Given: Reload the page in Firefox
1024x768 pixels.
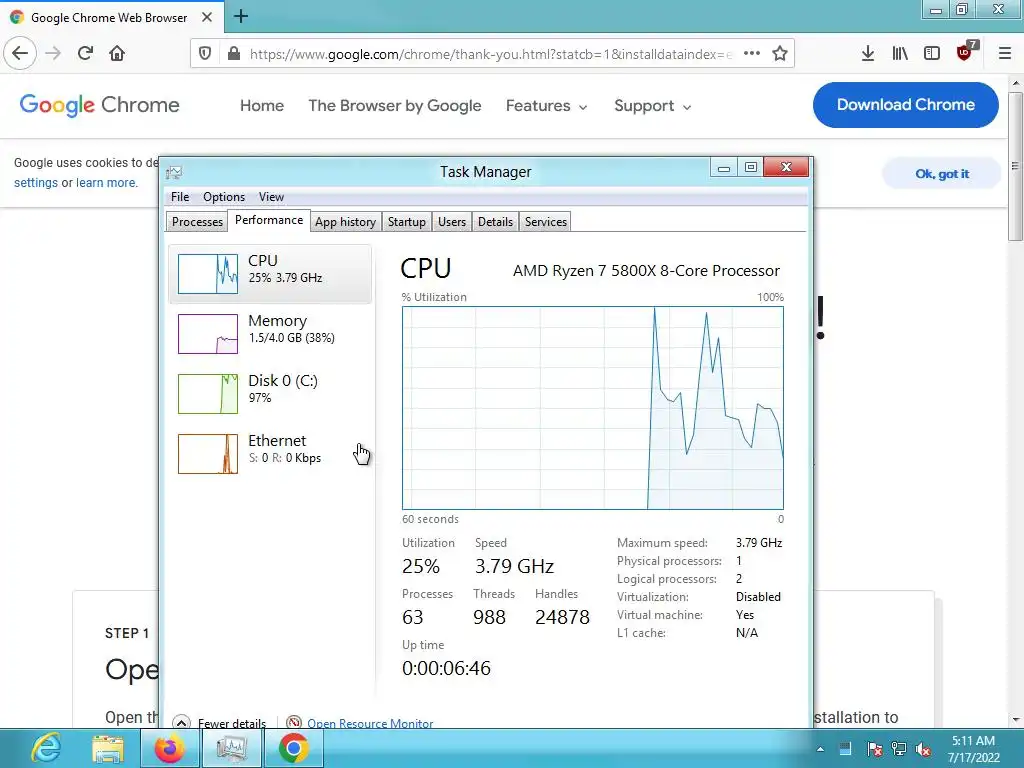Looking at the screenshot, I should pos(85,54).
